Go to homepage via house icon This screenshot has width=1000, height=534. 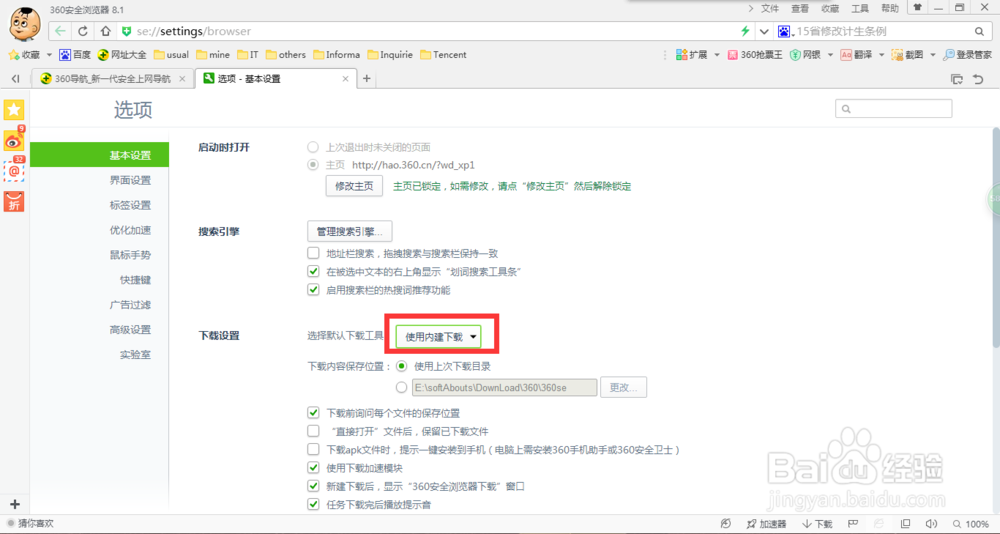105,31
